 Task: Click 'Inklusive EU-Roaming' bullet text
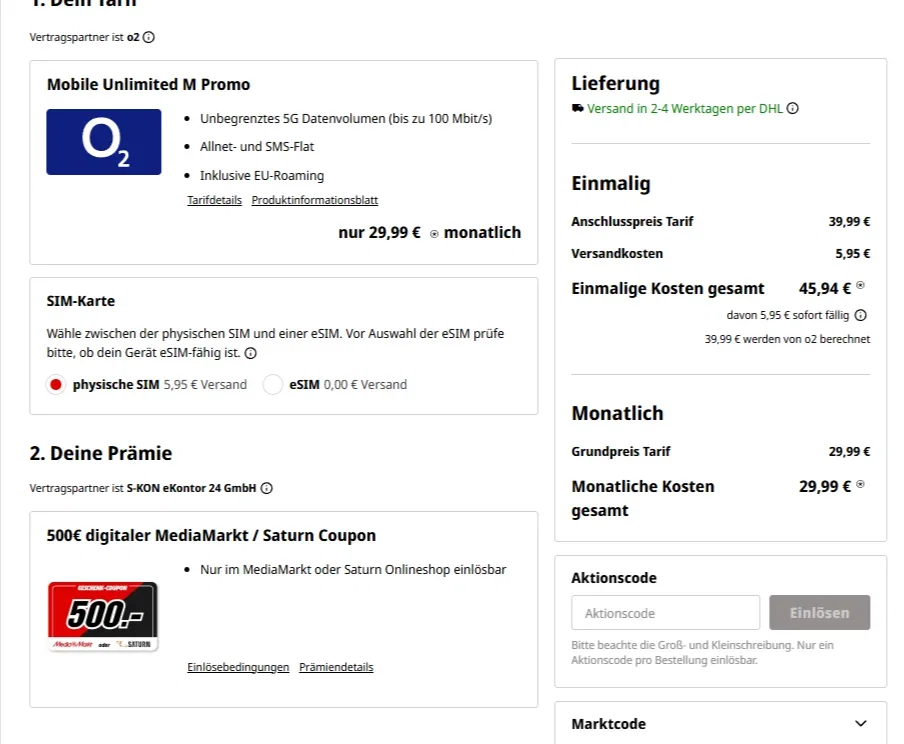262,175
